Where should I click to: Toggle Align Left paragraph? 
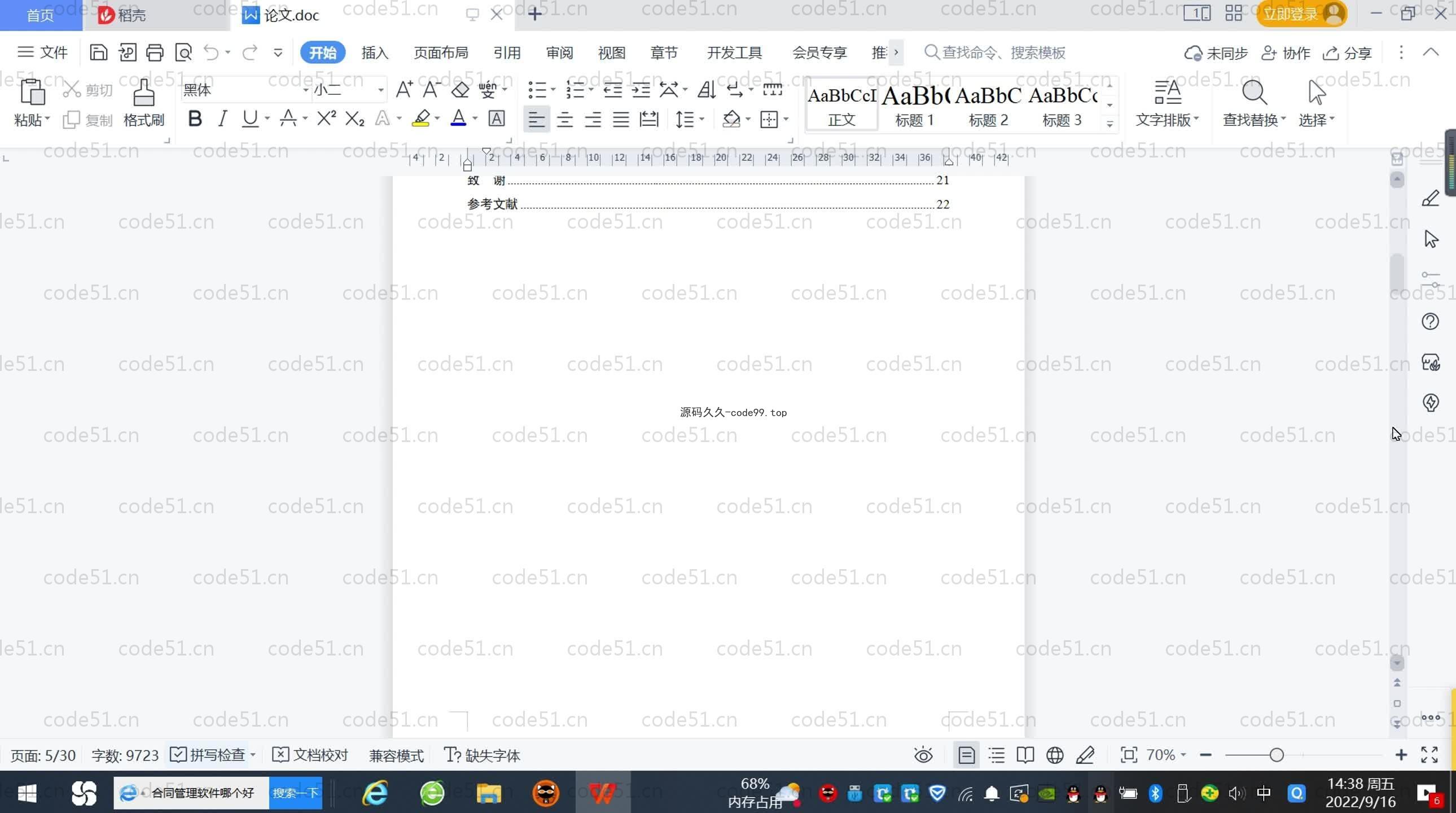point(536,119)
